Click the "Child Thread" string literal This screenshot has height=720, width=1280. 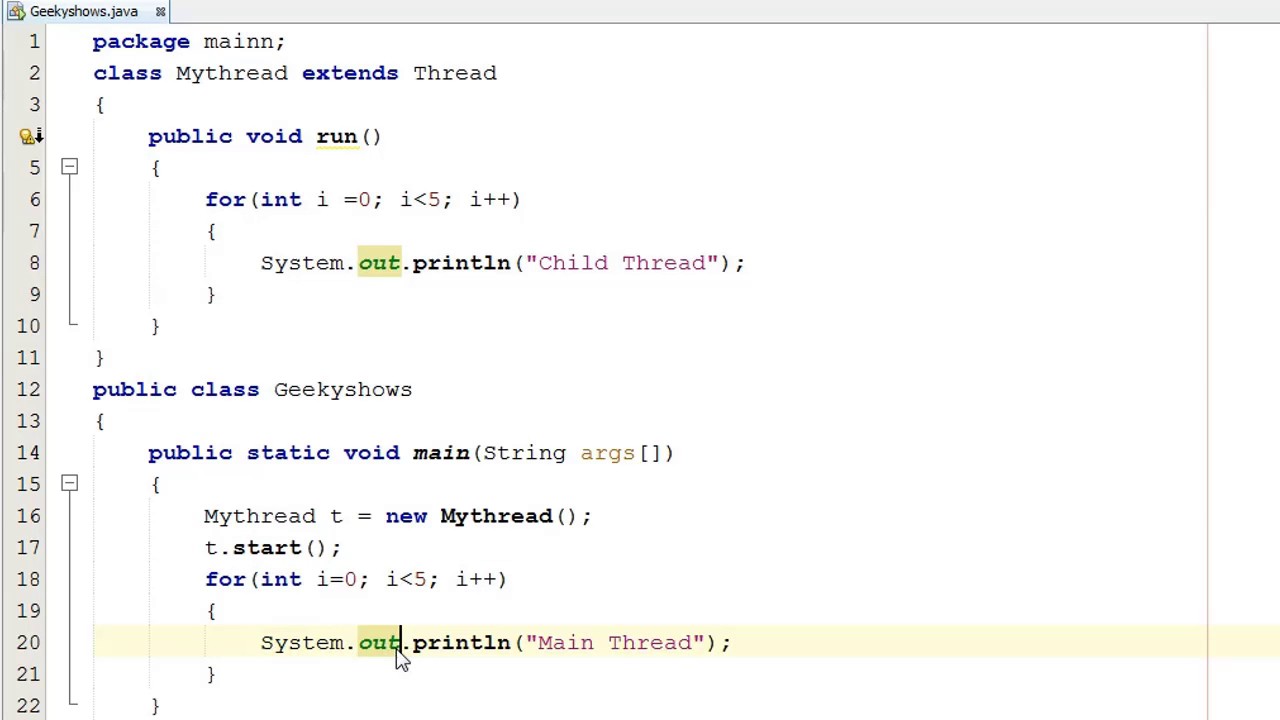point(622,263)
